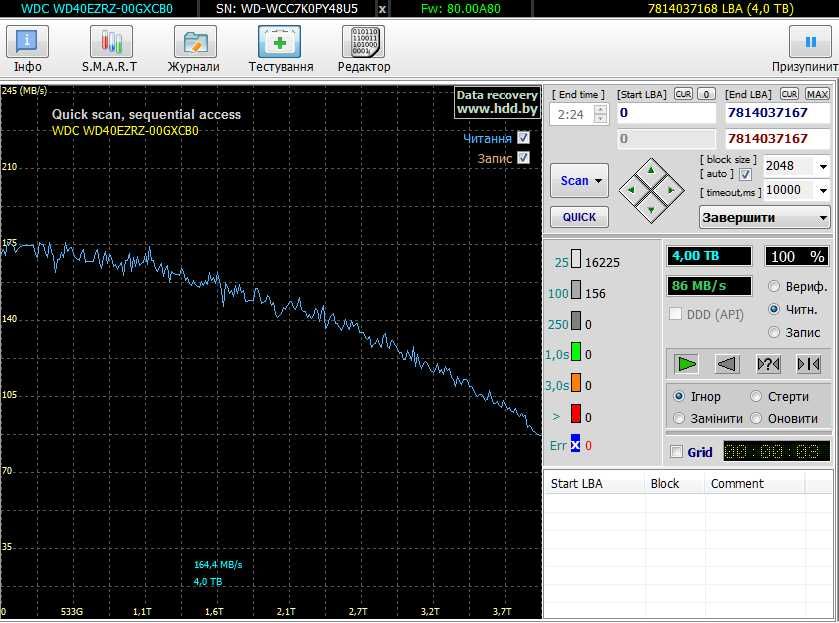839x623 pixels.
Task: Open the Журнали logs section
Action: tap(195, 42)
